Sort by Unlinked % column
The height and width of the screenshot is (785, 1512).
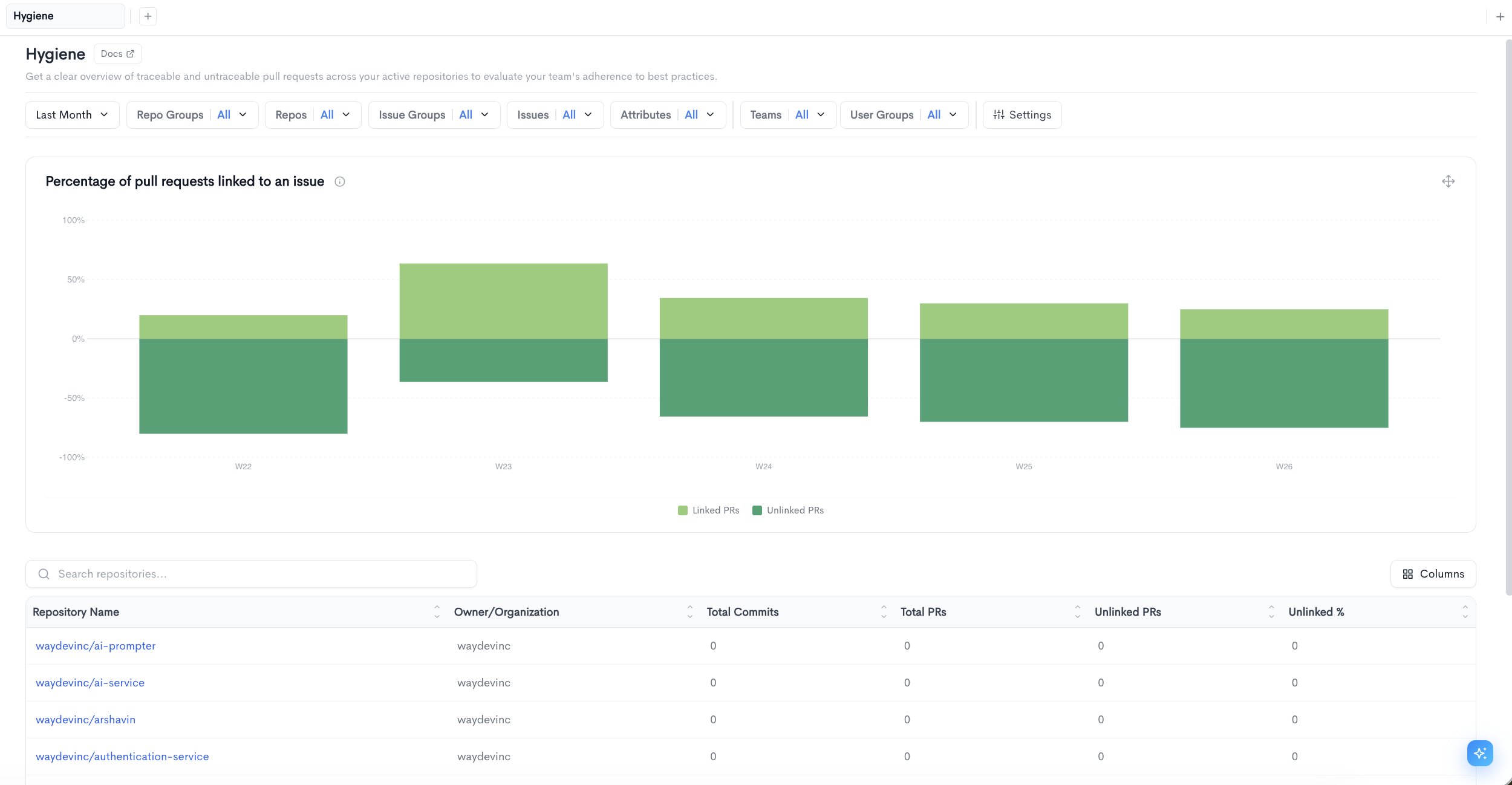coord(1465,612)
